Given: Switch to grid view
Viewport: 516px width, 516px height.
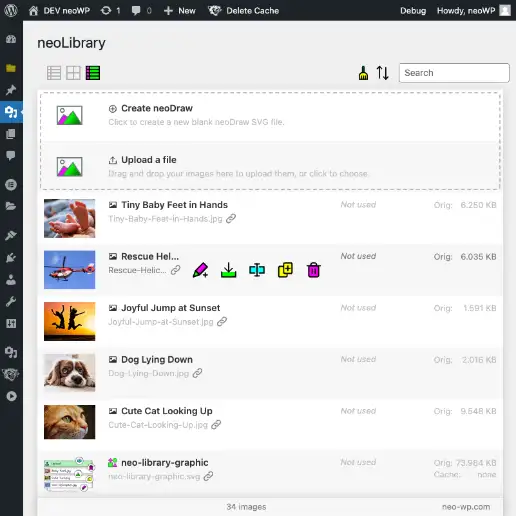Looking at the screenshot, I should tap(73, 73).
